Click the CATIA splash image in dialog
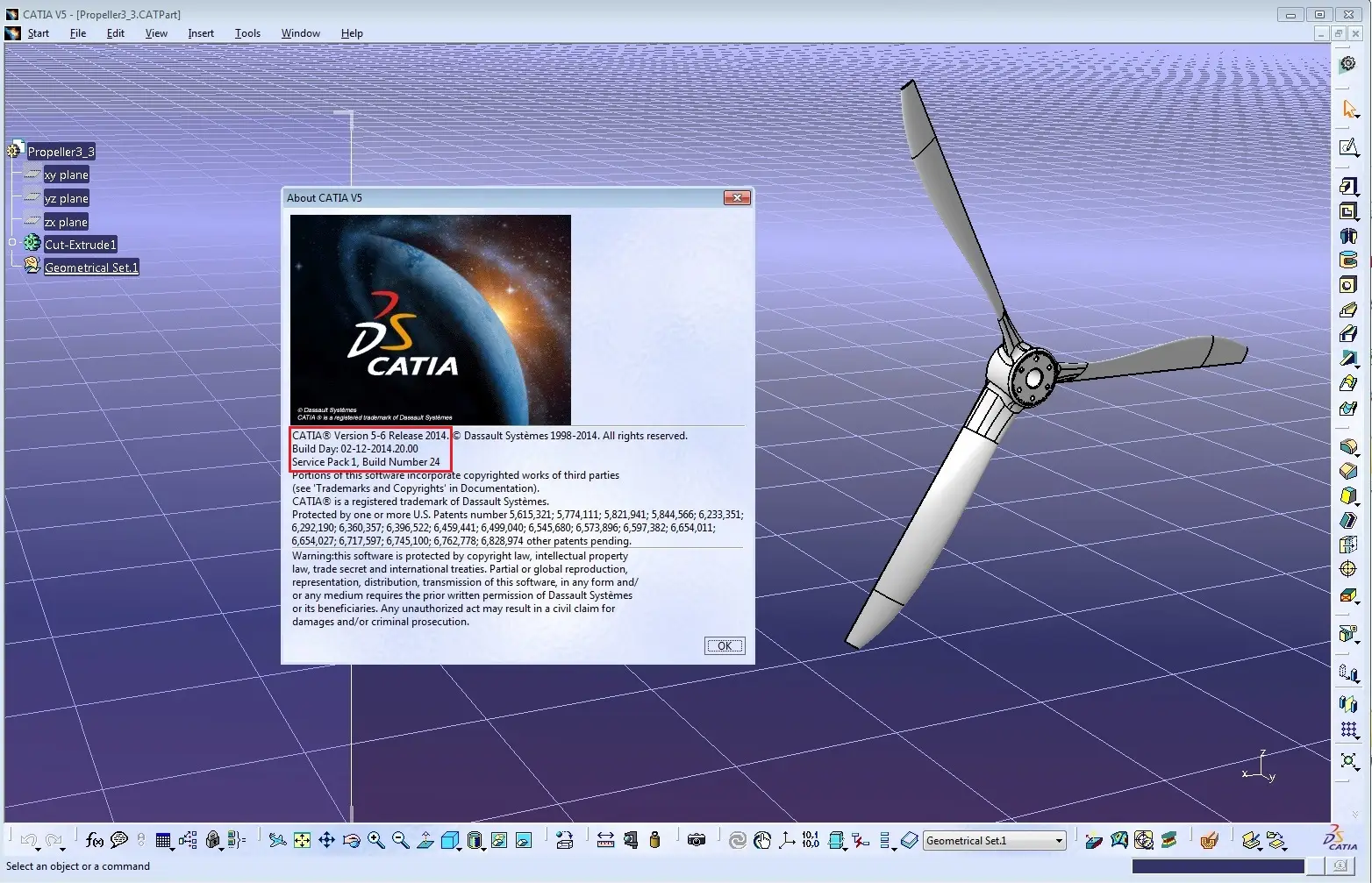The image size is (1372, 883). tap(431, 320)
